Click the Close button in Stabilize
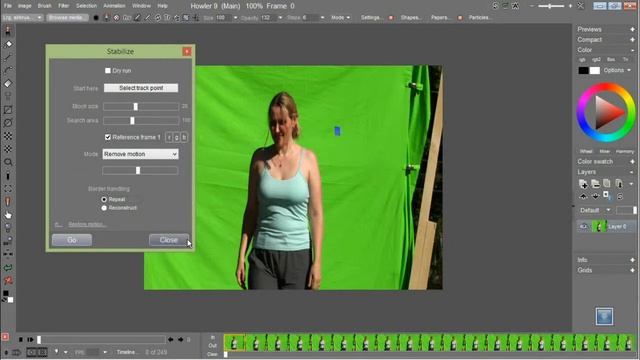The width and height of the screenshot is (640, 360). pyautogui.click(x=169, y=240)
